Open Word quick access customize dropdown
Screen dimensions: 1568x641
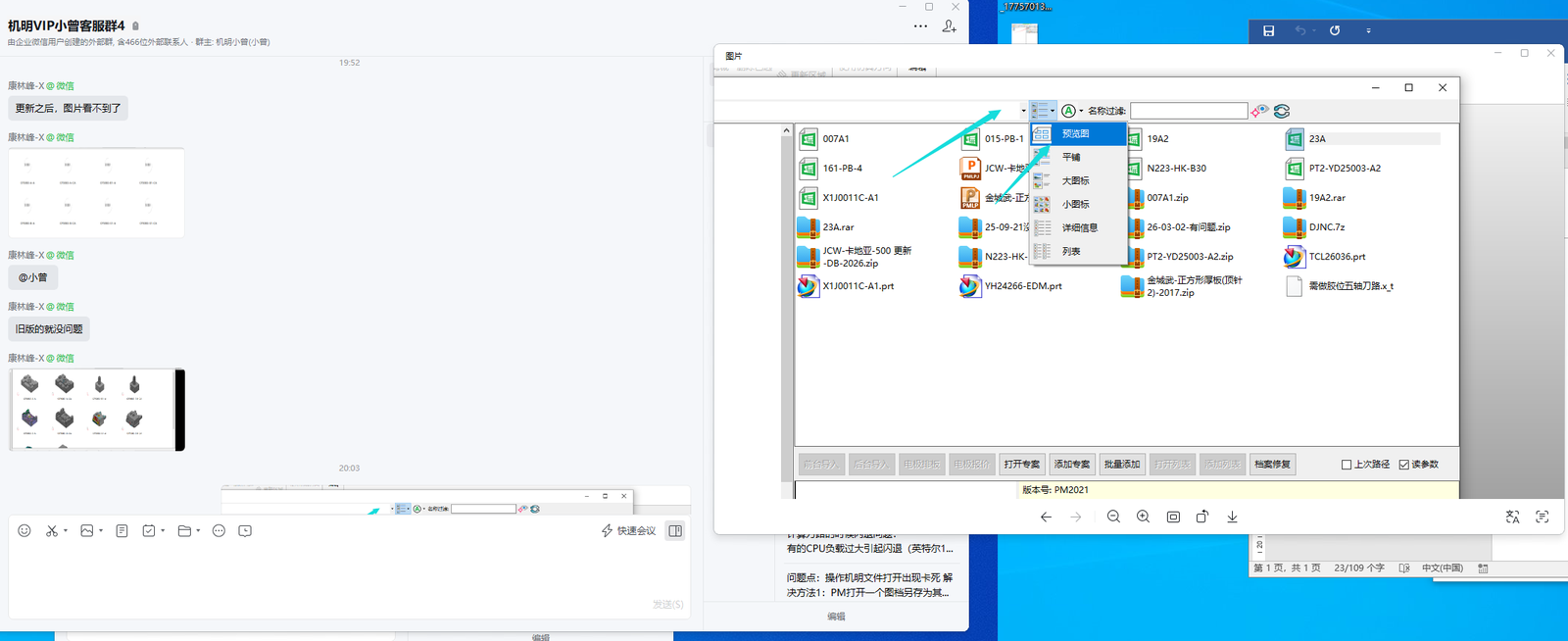pyautogui.click(x=1368, y=30)
